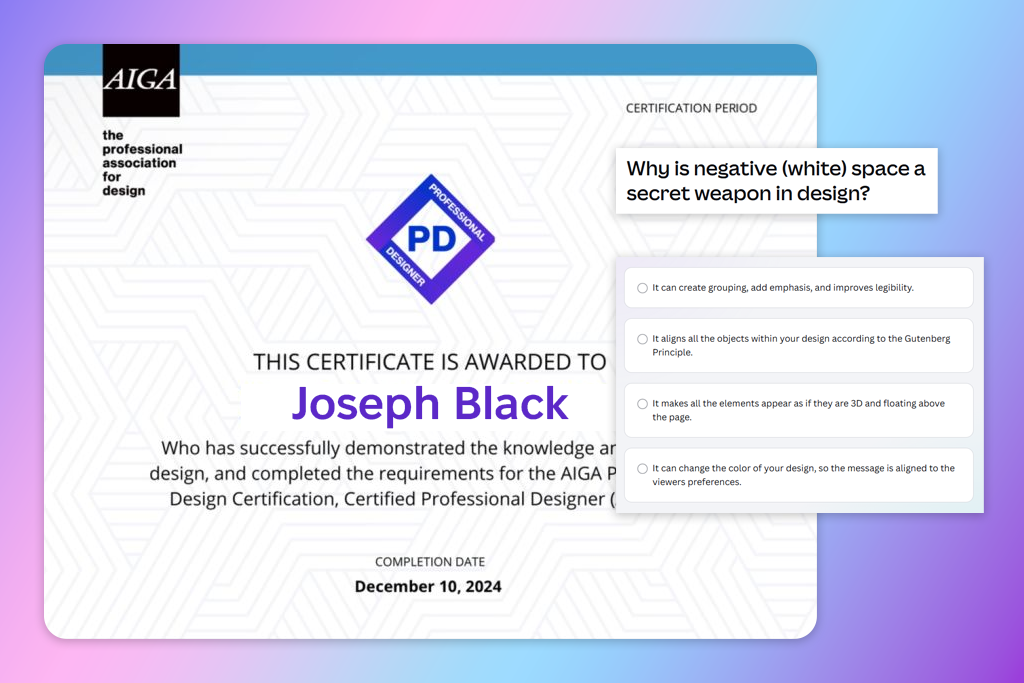The image size is (1024, 683).
Task: Click the negative (white) space question heading
Action: point(776,181)
